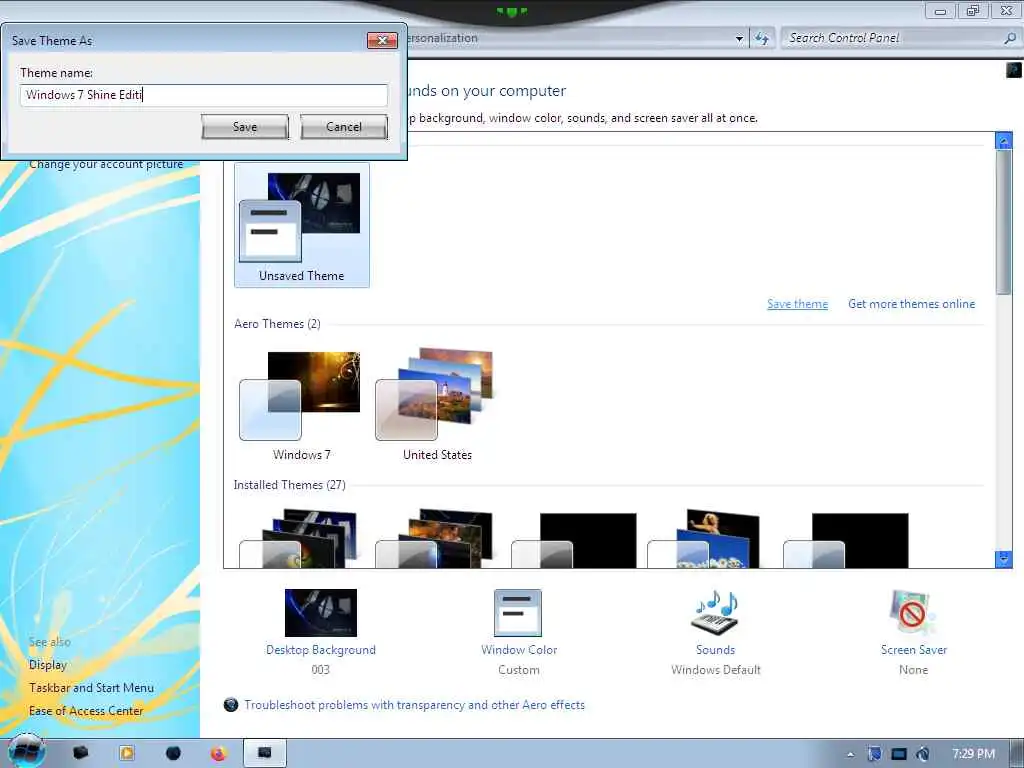Open Ease of Access Center link
This screenshot has height=768, width=1024.
86,711
